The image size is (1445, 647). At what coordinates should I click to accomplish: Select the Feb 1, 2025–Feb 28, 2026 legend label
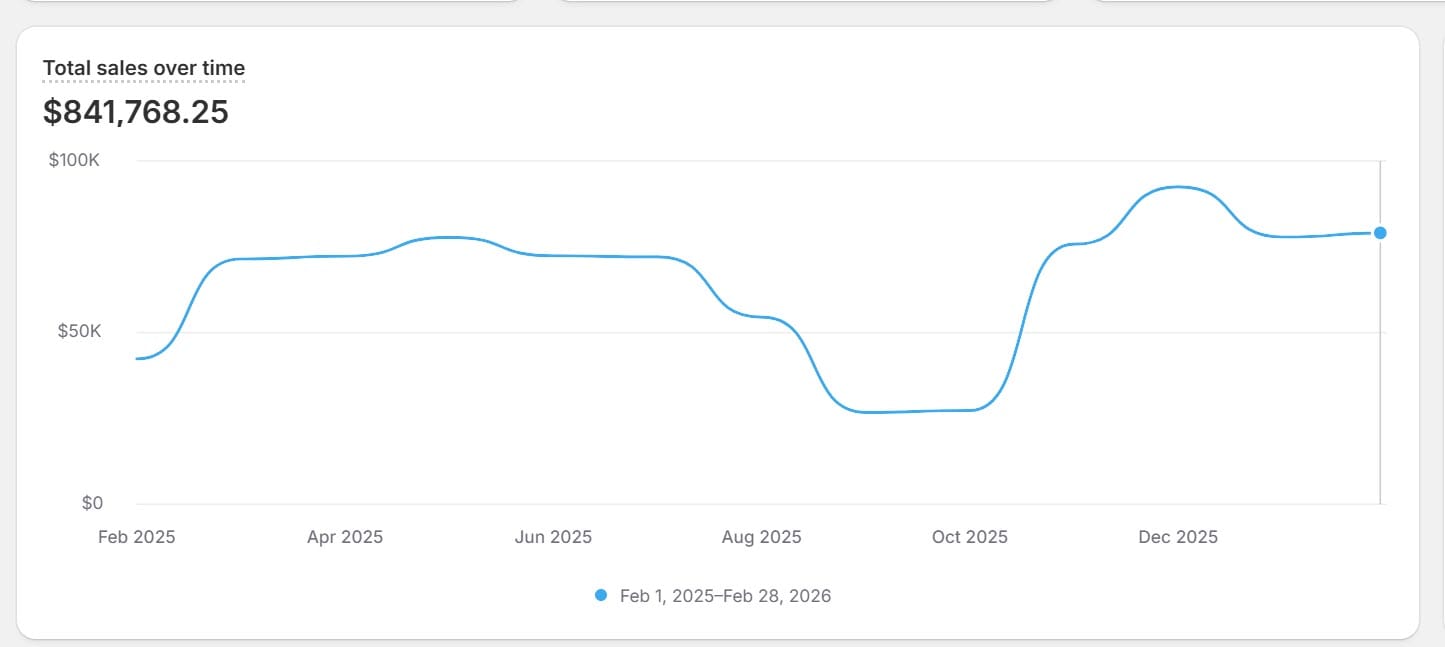click(x=725, y=596)
